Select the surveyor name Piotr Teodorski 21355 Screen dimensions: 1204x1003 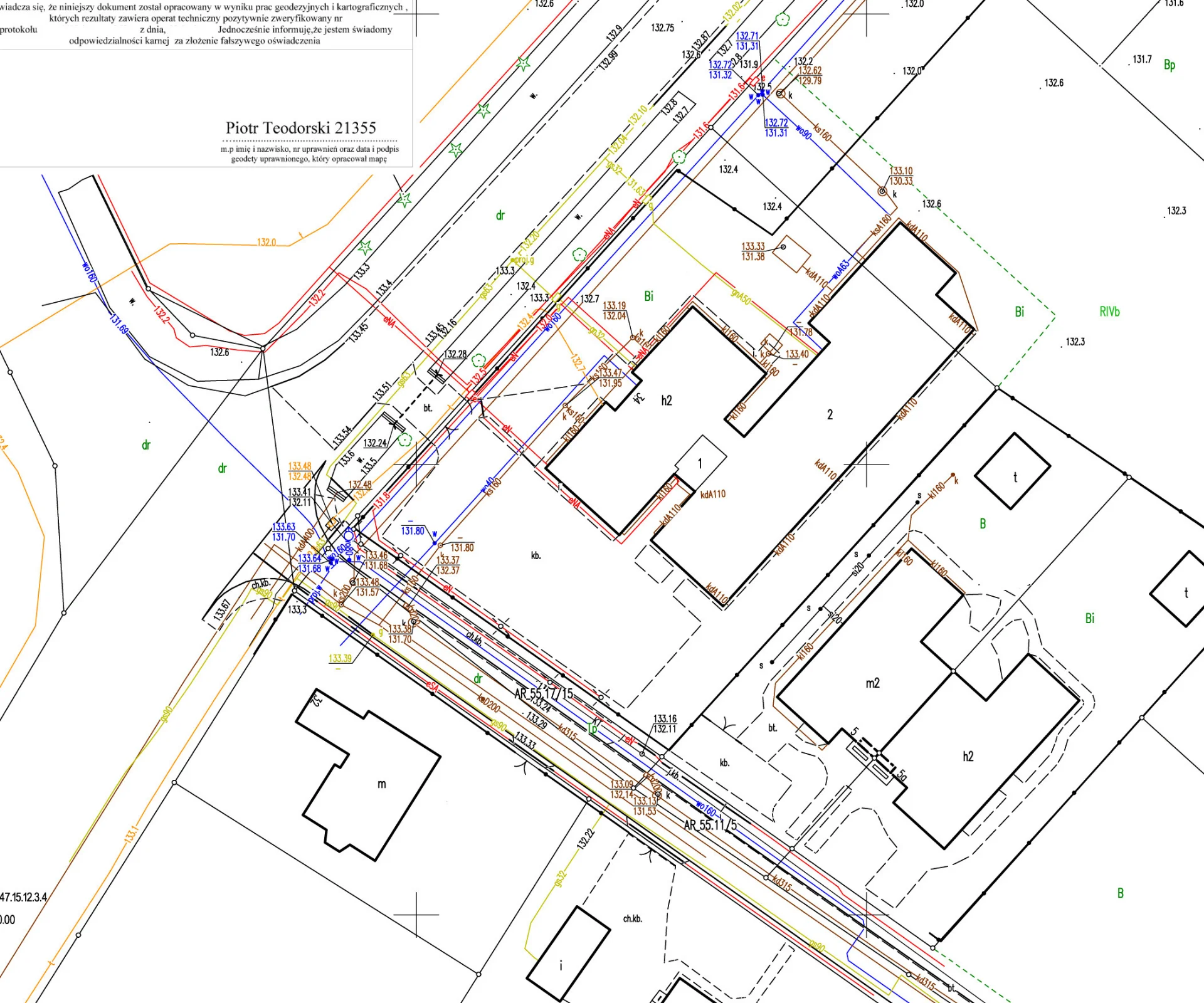click(301, 128)
